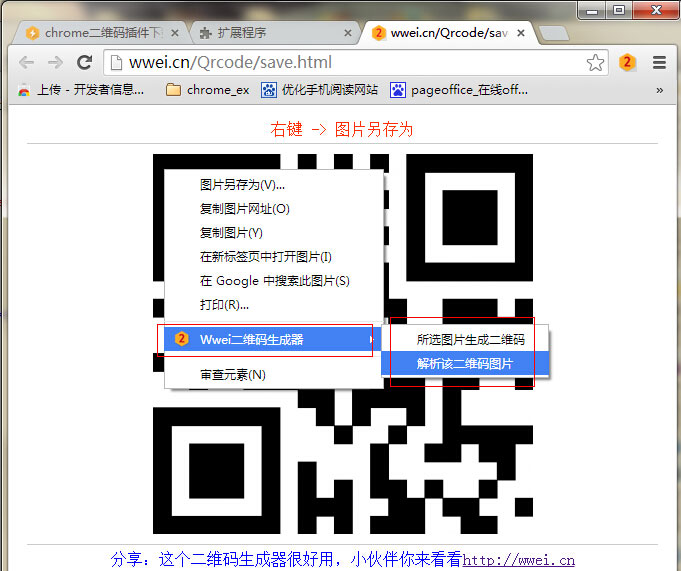
Task: Open the 上传 - 开发者信息 bookmark
Action: point(81,90)
